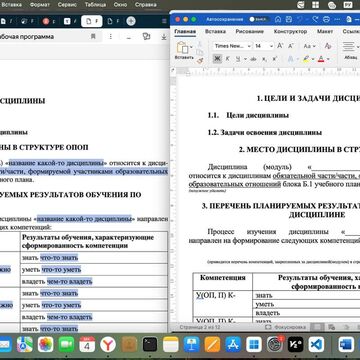Open Terminal from the Dock

[150, 344]
